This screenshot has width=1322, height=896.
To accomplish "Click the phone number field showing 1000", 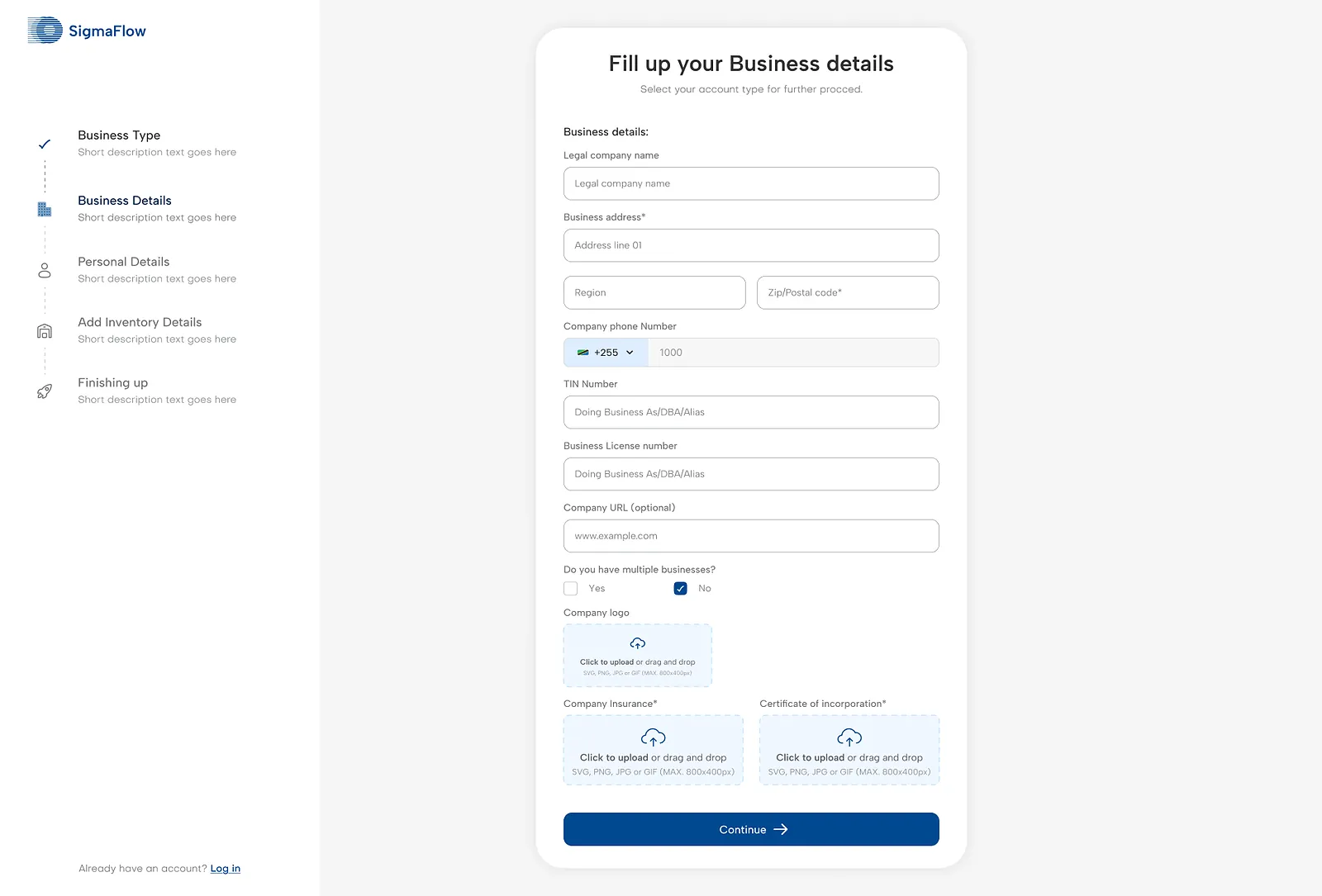I will tap(793, 353).
